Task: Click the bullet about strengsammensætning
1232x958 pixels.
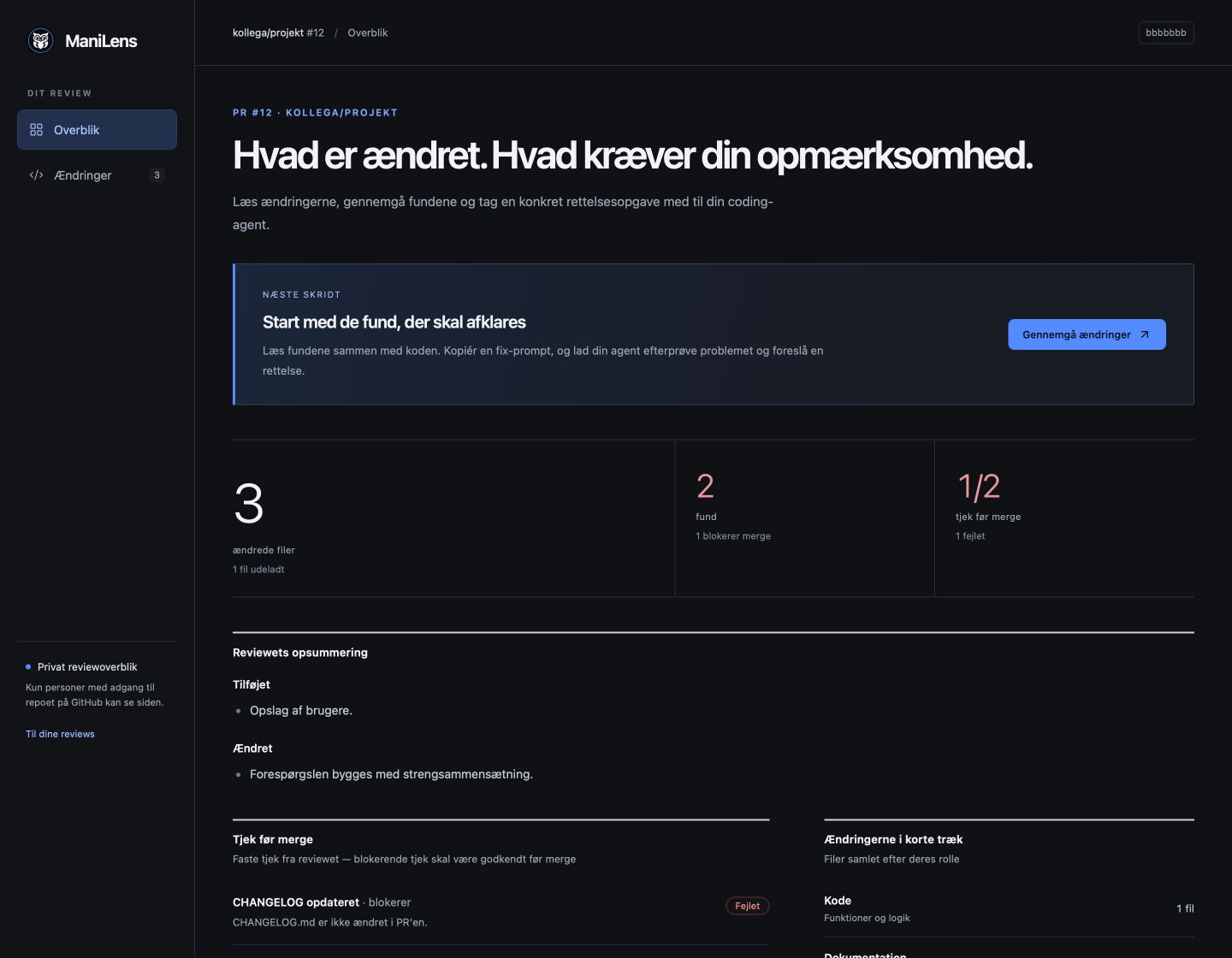Action: (391, 774)
